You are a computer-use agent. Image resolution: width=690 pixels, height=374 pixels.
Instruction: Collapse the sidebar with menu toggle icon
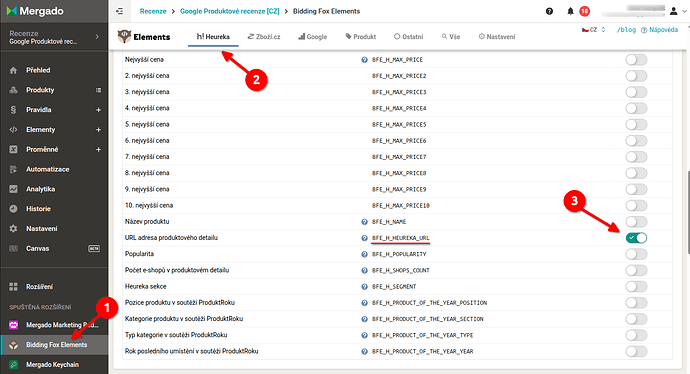(120, 11)
